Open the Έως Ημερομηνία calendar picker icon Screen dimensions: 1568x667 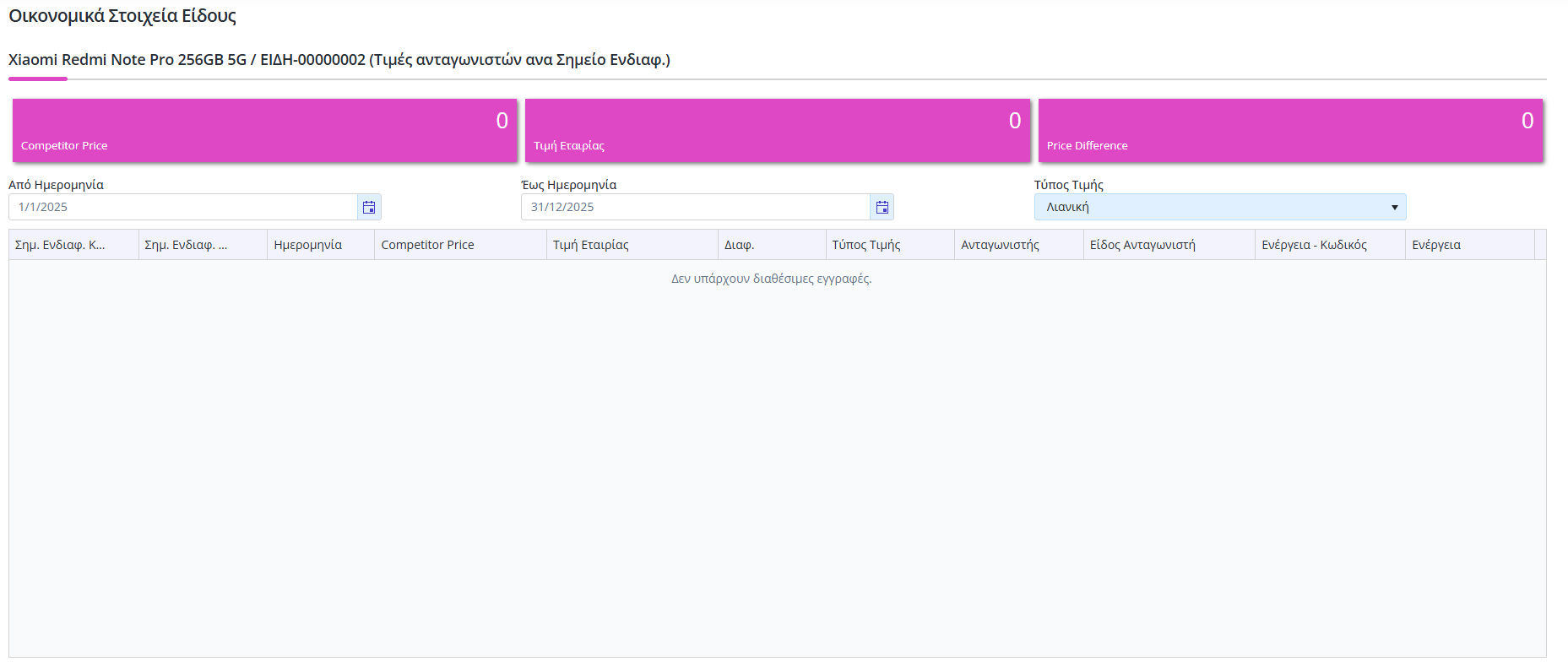(x=882, y=207)
